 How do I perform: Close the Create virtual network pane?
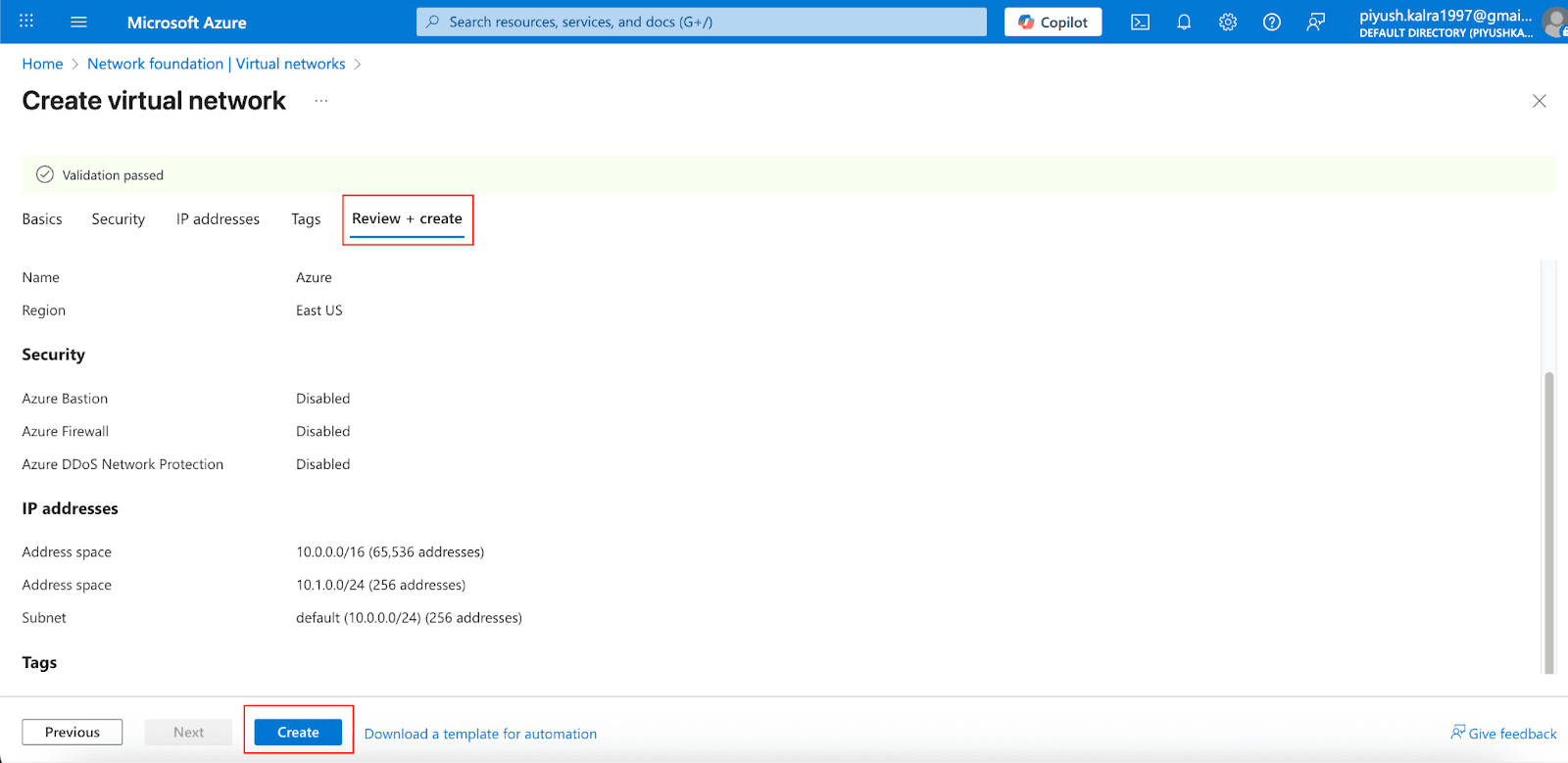tap(1539, 101)
